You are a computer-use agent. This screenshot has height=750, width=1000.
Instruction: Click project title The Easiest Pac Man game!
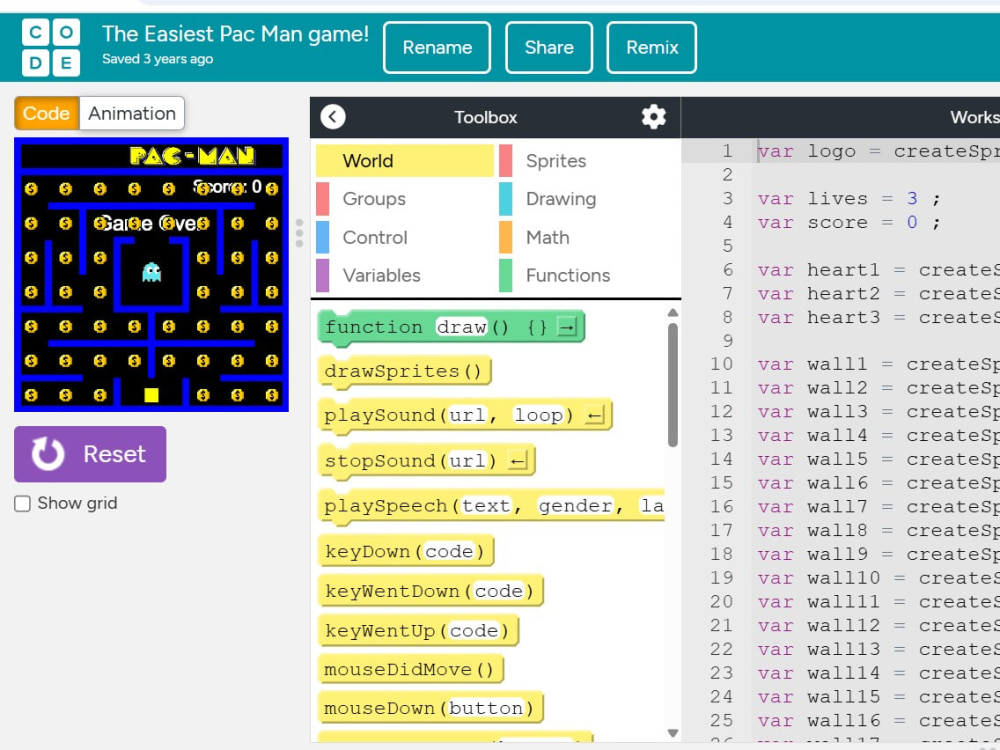point(235,34)
